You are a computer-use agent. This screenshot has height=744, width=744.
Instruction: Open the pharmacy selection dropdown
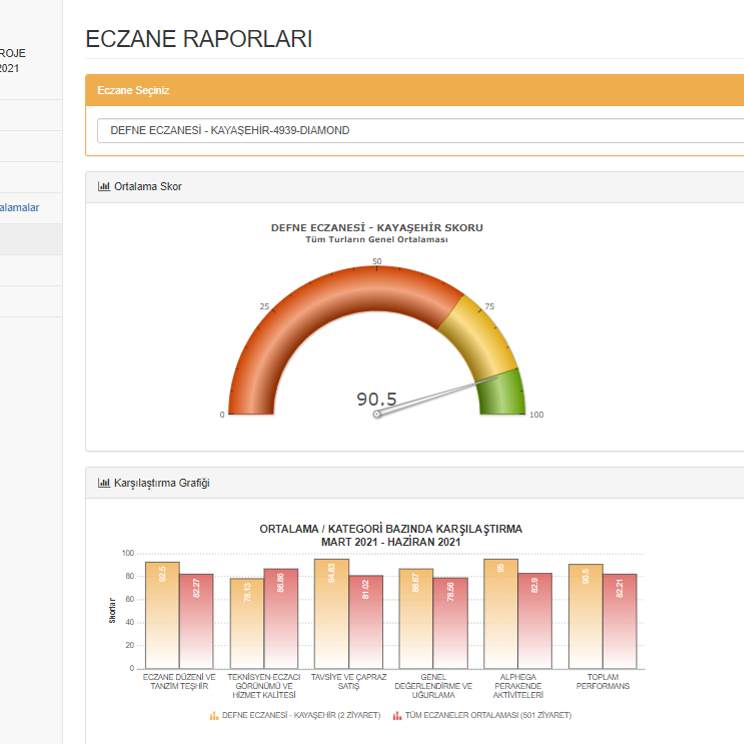420,130
